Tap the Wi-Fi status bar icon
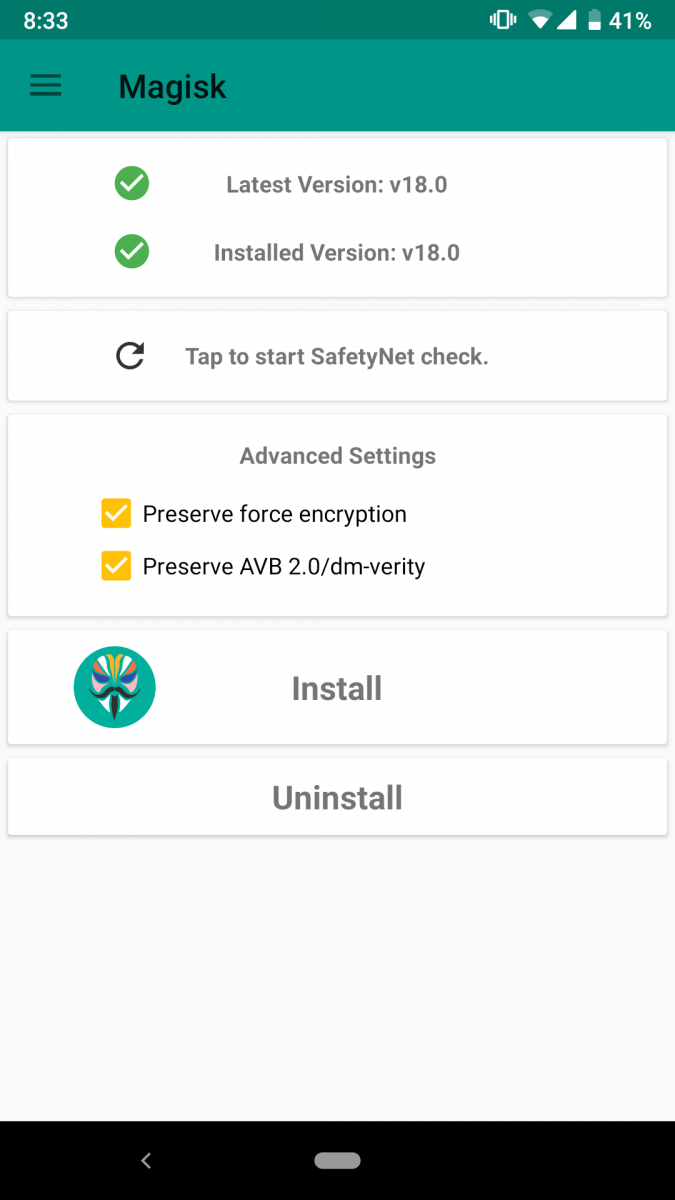675x1200 pixels. 541,19
